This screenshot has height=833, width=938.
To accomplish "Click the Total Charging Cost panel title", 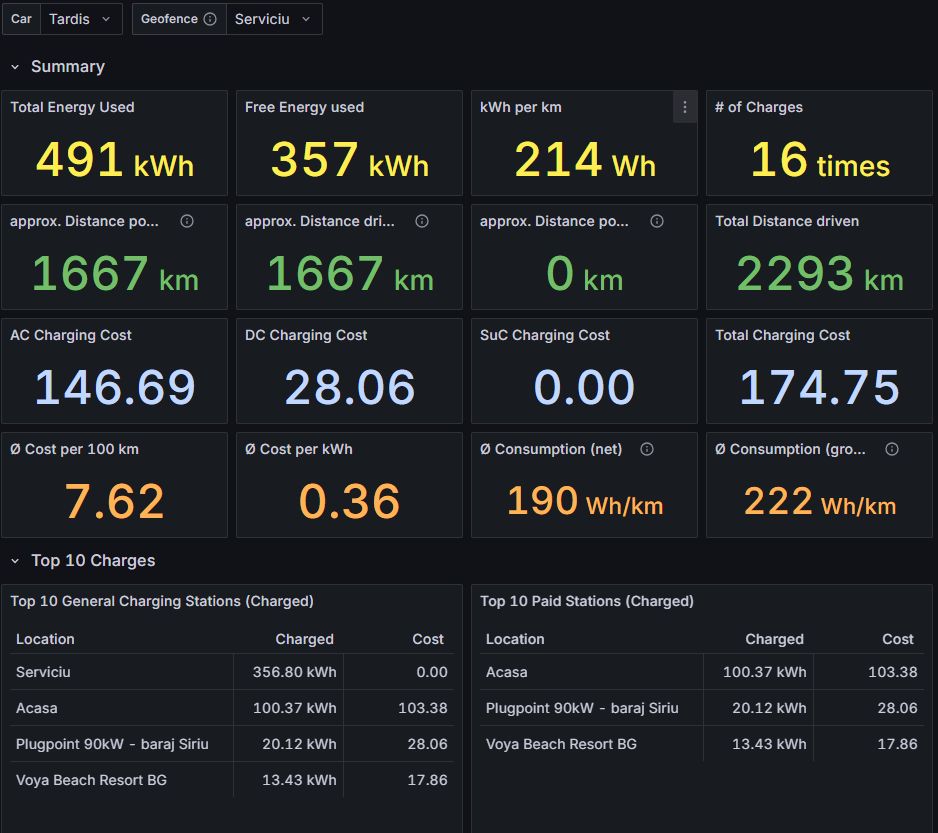I will [x=782, y=335].
